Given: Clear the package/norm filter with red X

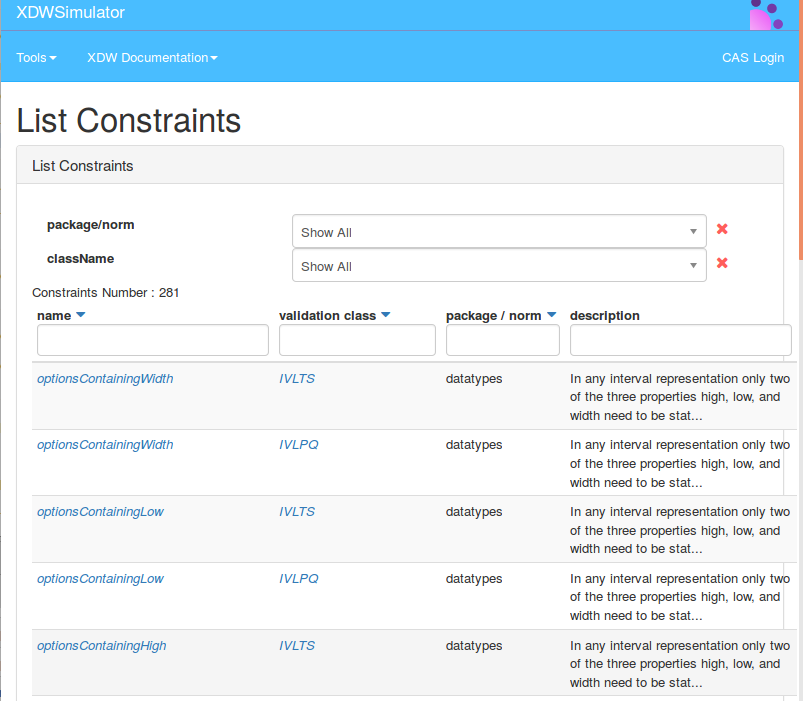Looking at the screenshot, I should [722, 229].
